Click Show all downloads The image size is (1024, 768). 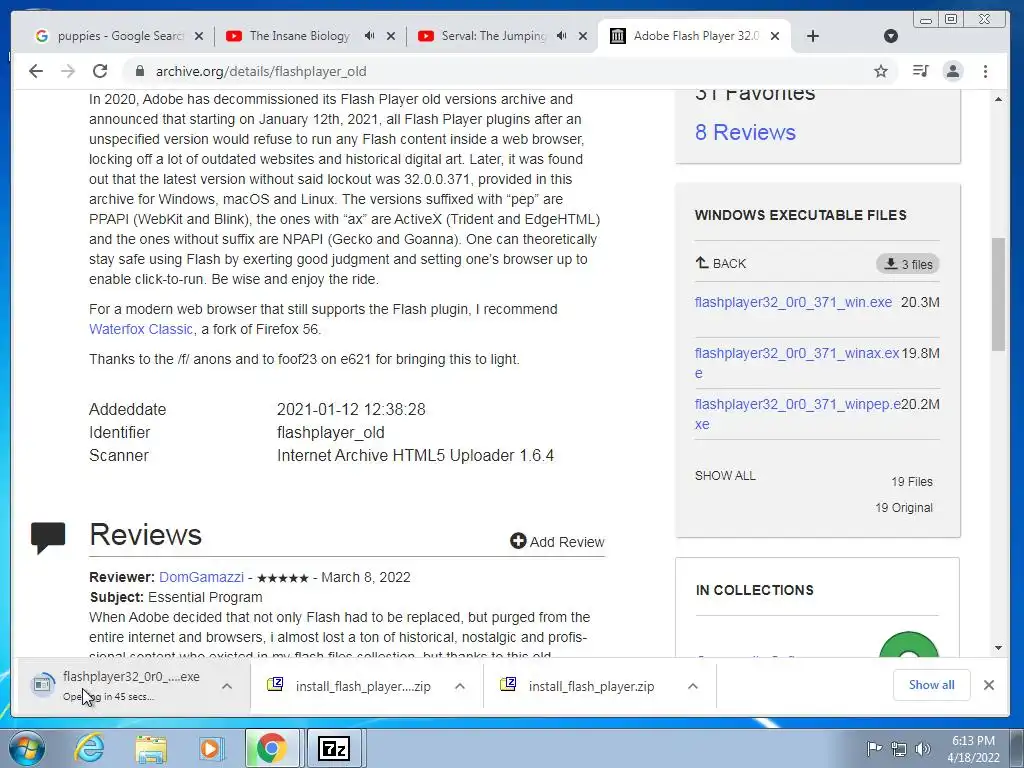[x=931, y=684]
